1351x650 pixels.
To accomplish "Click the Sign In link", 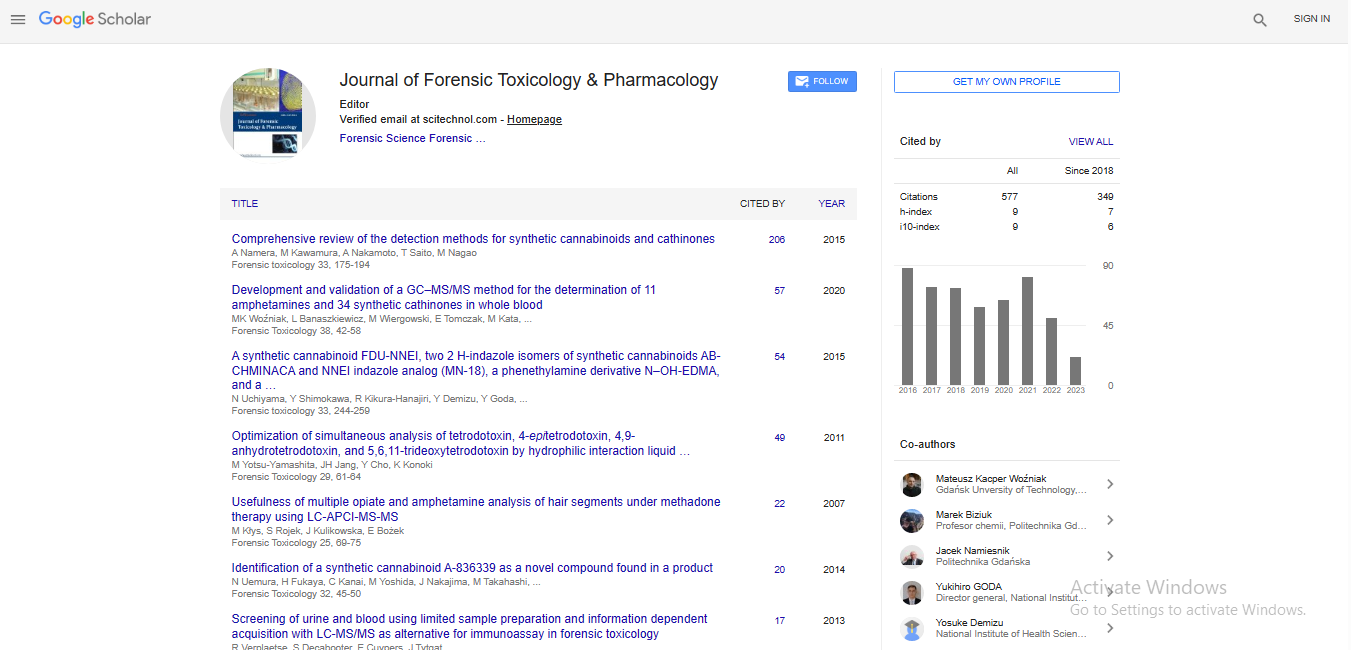I will (x=1311, y=19).
